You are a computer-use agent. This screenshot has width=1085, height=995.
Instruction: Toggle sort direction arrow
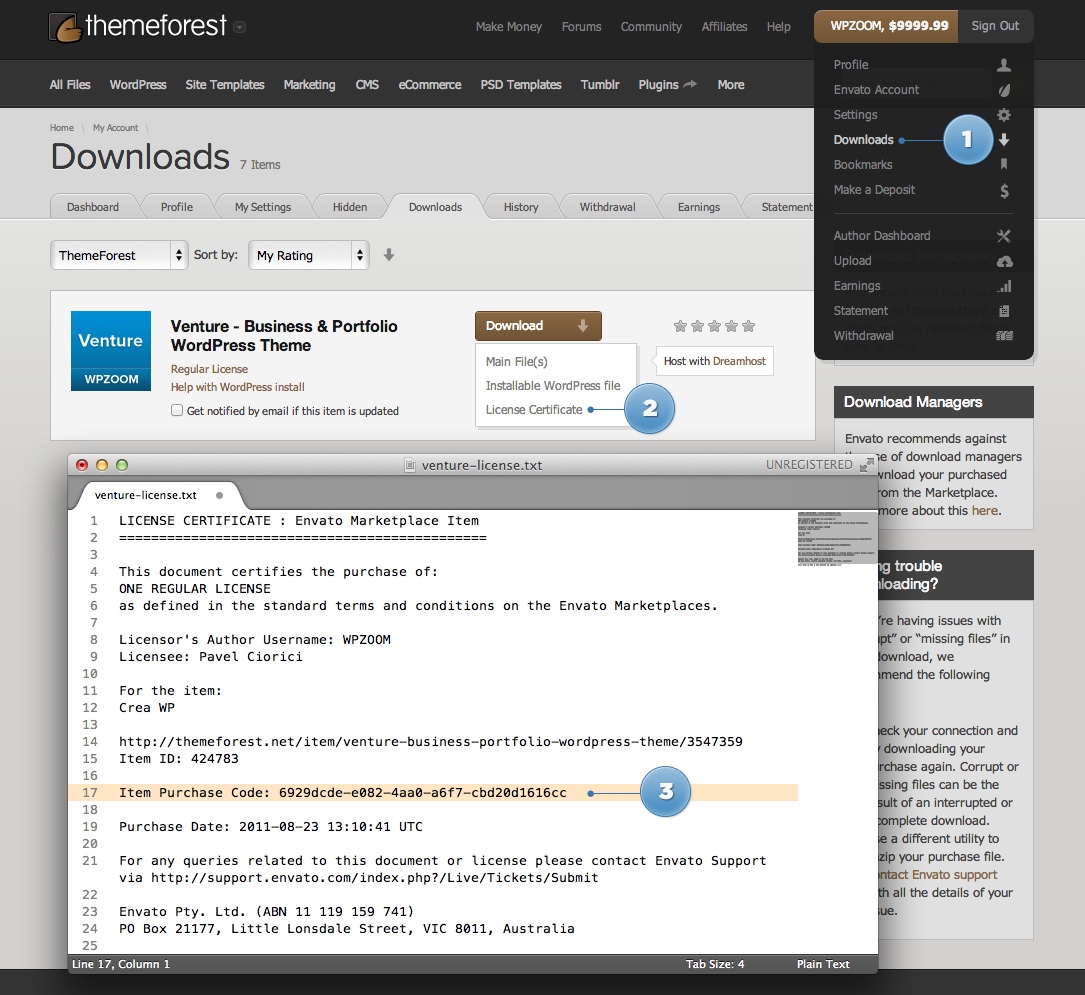pyautogui.click(x=389, y=255)
